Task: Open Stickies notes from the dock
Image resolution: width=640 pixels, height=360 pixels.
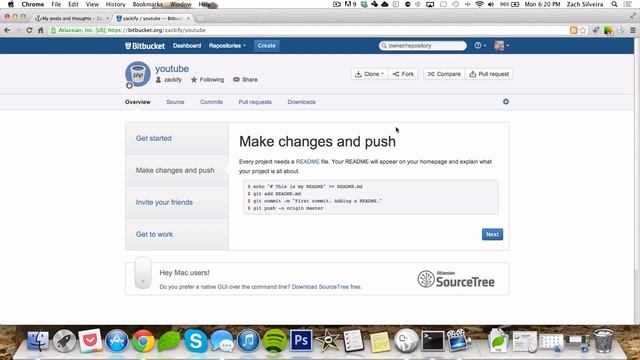Action: (x=380, y=341)
